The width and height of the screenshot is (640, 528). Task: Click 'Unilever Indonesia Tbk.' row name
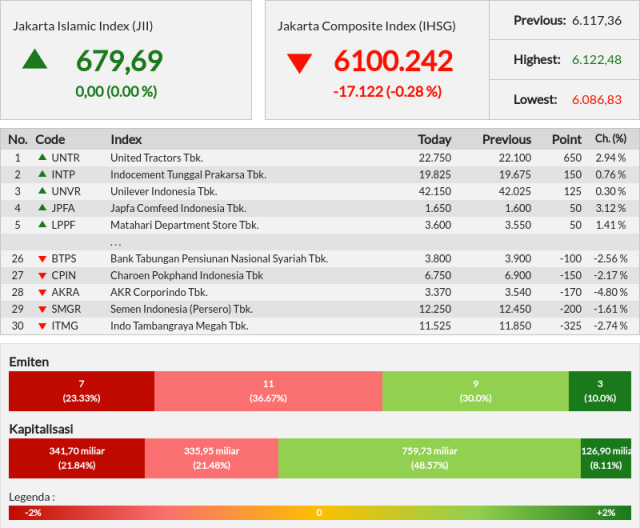tap(164, 191)
